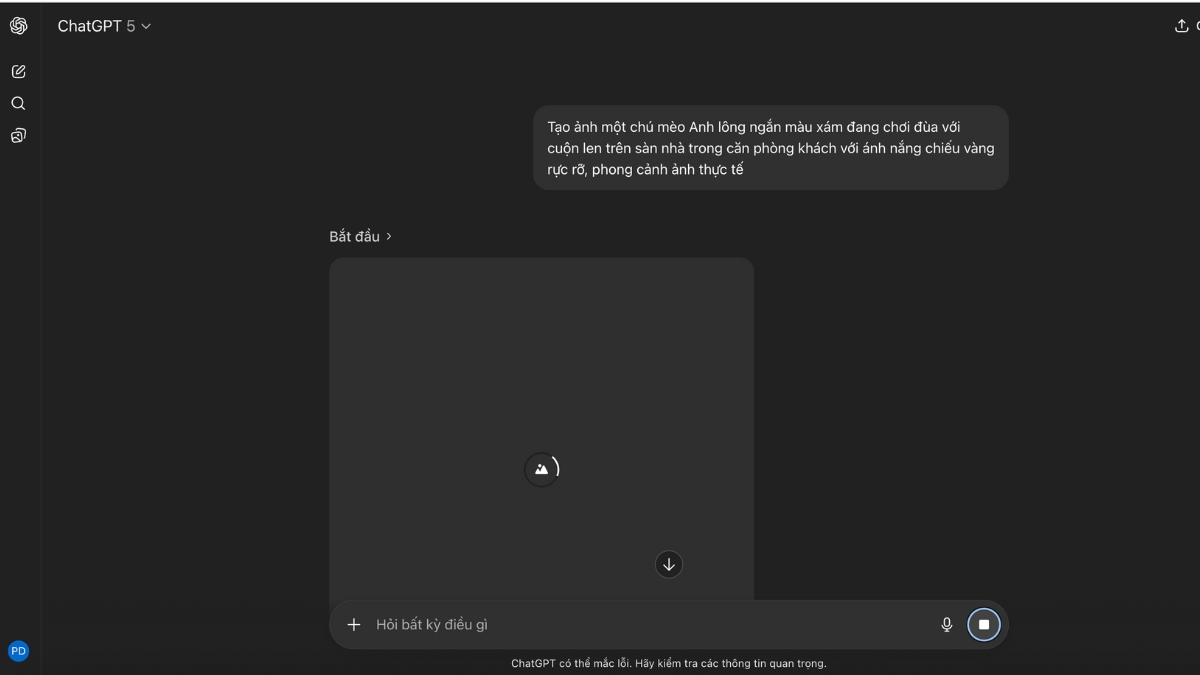Click the 'ChatGPT có thể mắc lỗi' disclaimer text
The image size is (1200, 675).
click(668, 663)
